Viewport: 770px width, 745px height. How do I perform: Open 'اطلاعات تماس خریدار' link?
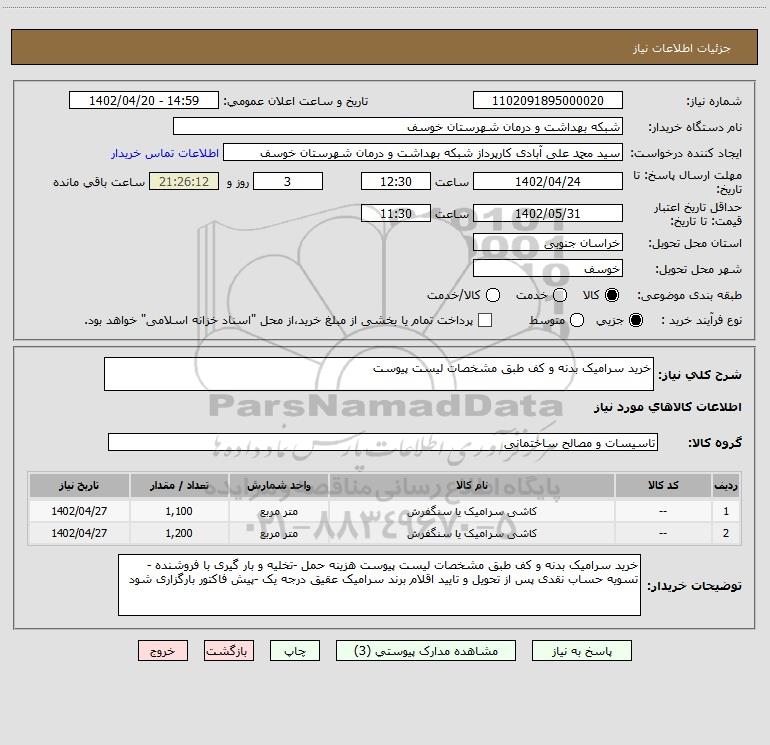click(x=165, y=153)
